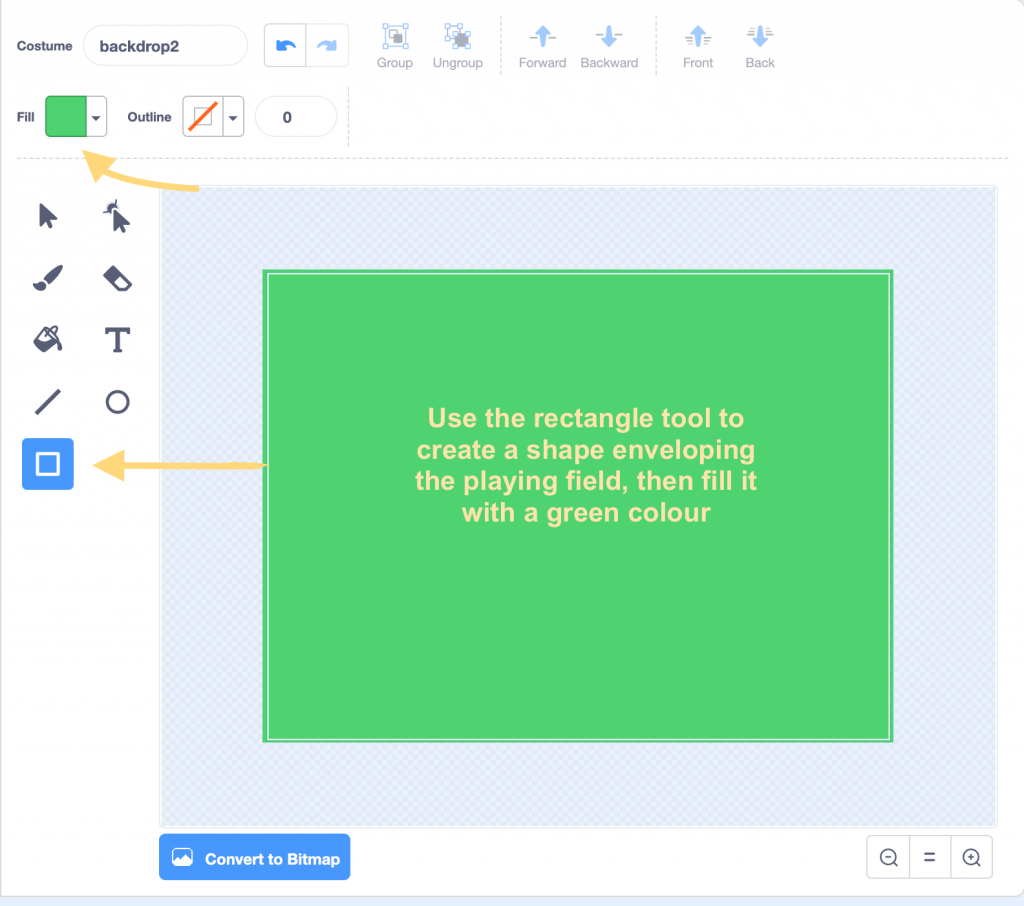Choose the Circle tool

click(118, 402)
